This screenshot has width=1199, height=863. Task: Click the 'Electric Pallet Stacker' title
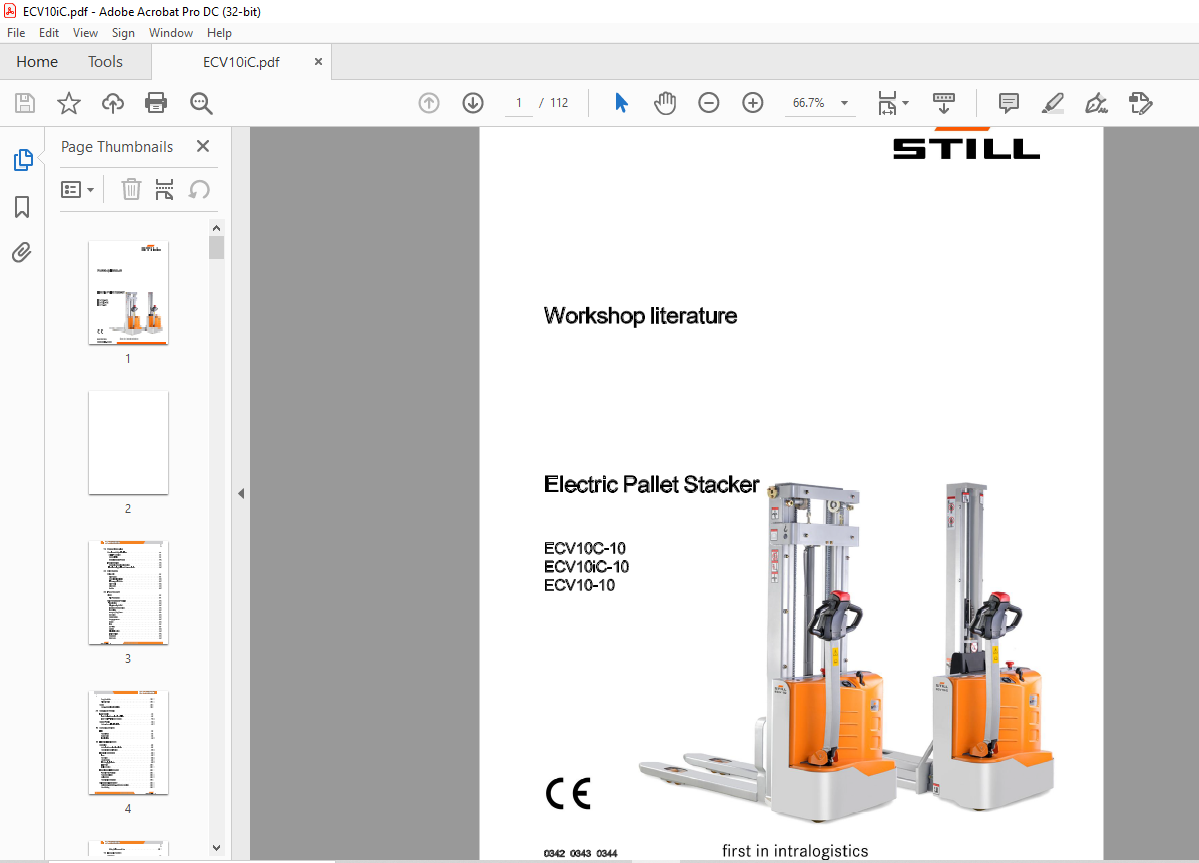(x=651, y=484)
